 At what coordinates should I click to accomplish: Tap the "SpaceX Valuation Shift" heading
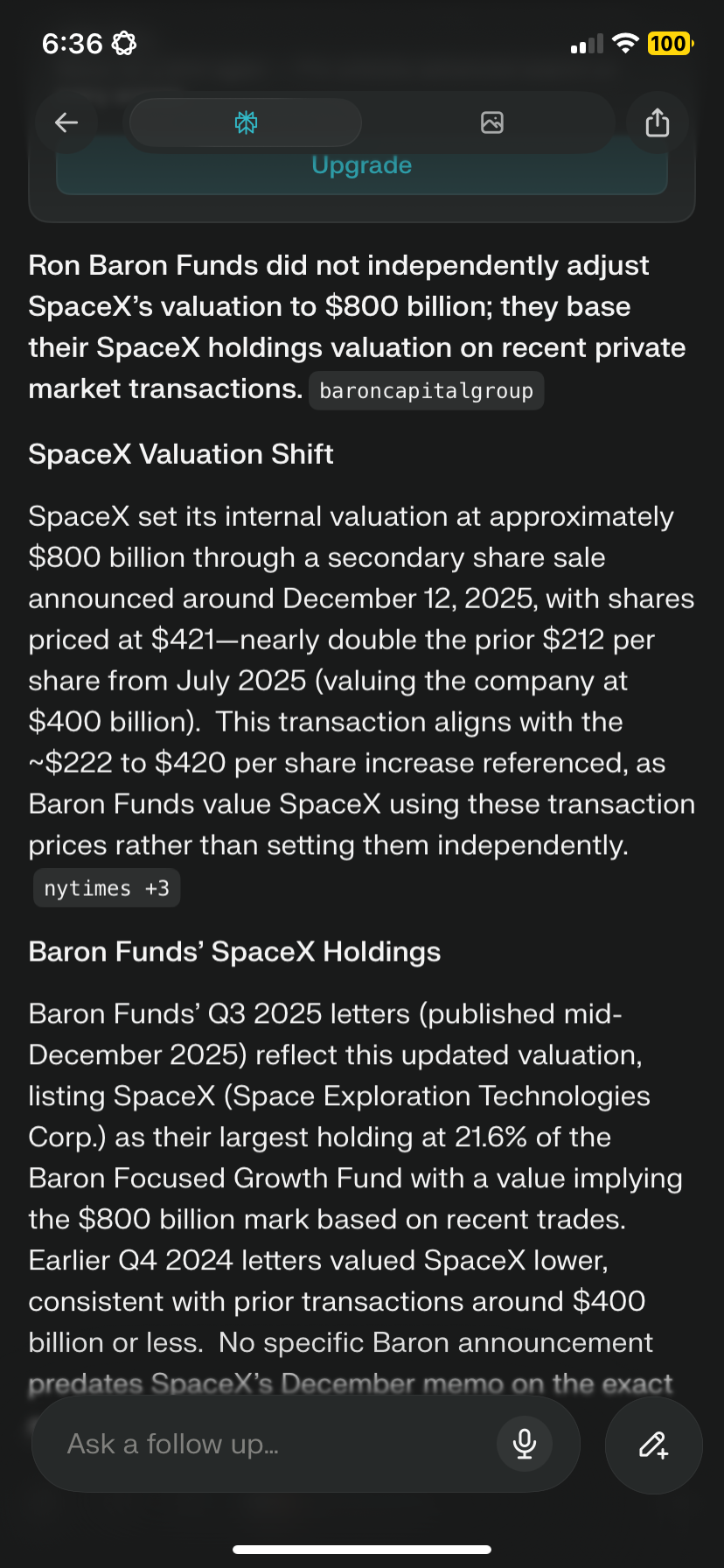(181, 454)
